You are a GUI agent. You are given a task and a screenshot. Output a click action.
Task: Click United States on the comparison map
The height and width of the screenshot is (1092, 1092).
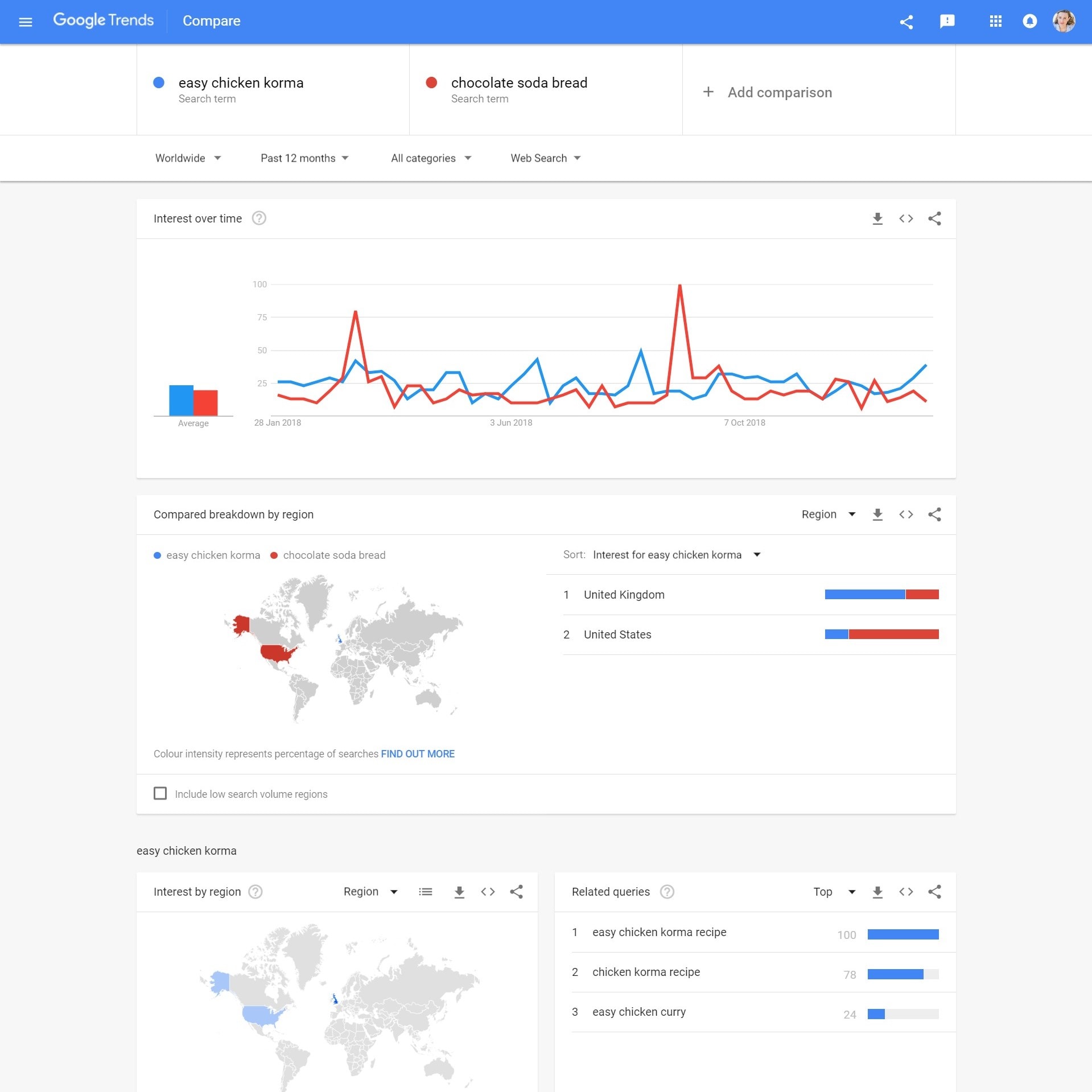(x=278, y=653)
